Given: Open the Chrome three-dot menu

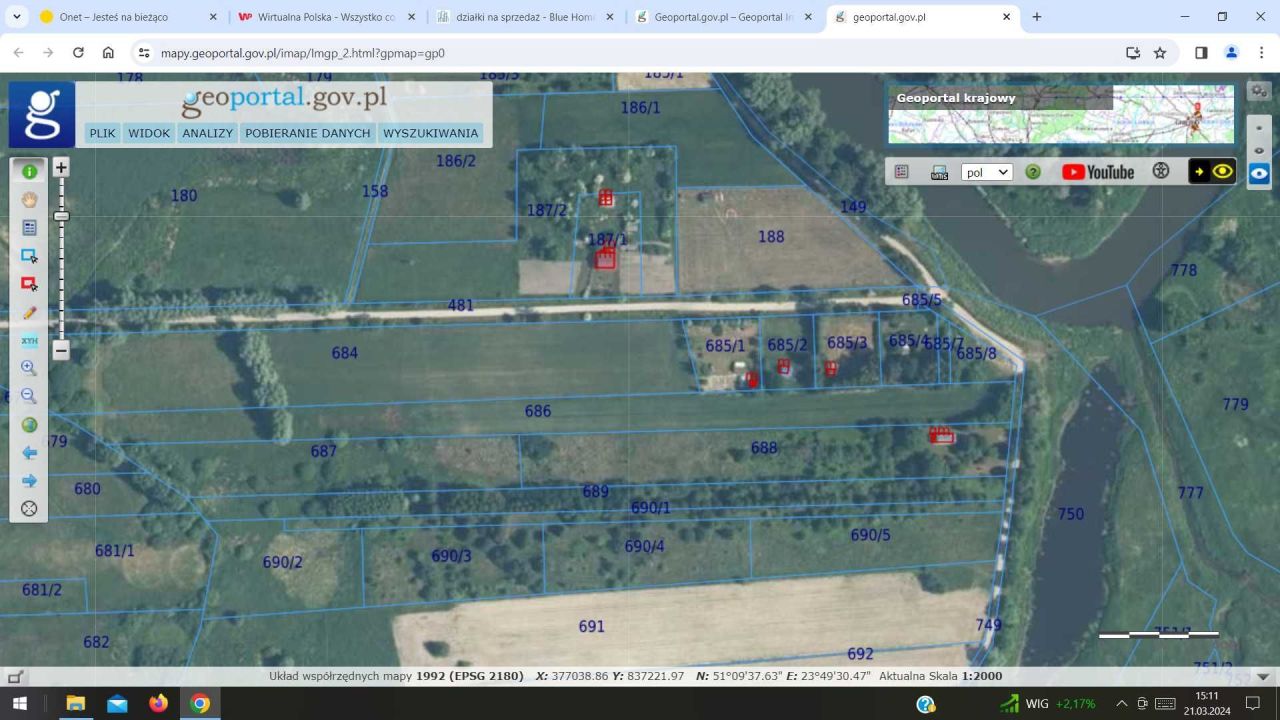Looking at the screenshot, I should coord(1261,53).
